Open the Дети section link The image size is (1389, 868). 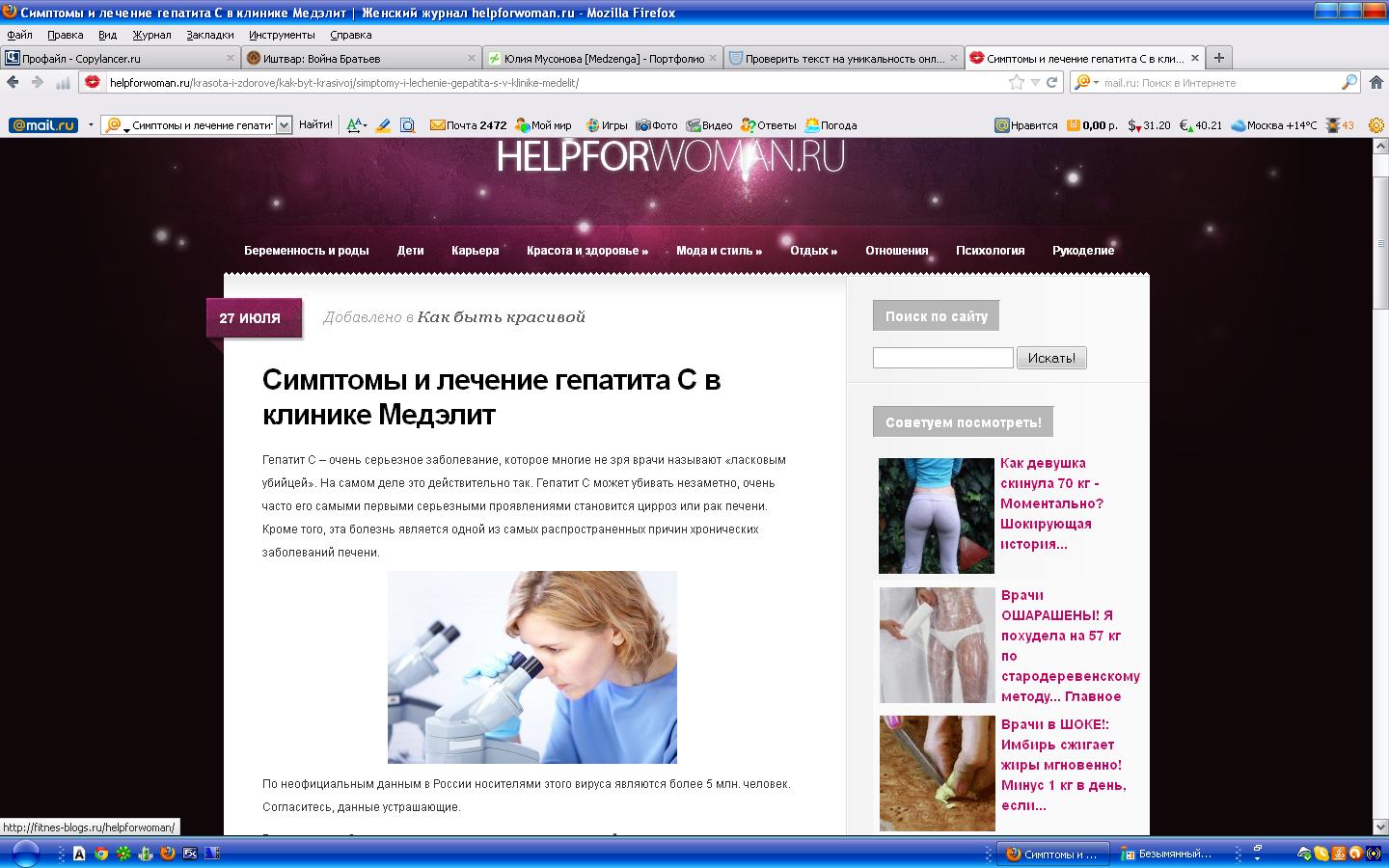411,251
